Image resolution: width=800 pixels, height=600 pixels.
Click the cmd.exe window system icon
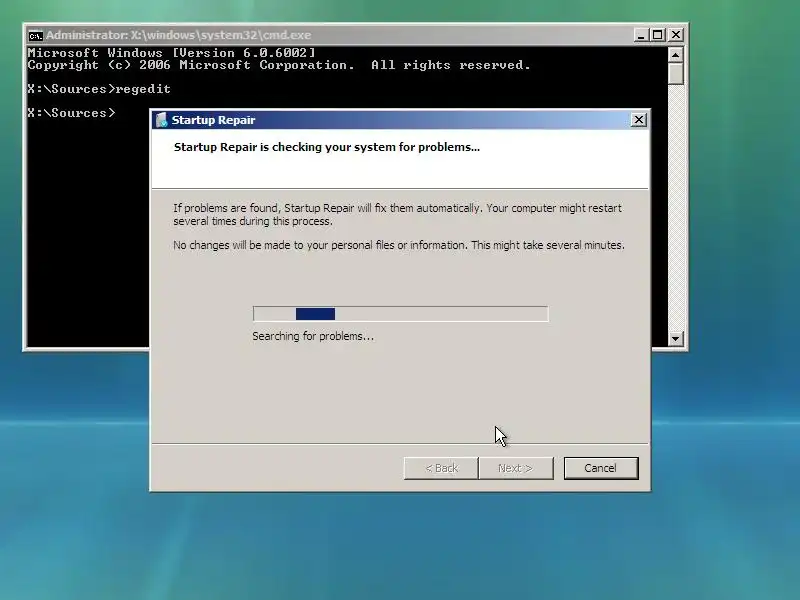[35, 36]
